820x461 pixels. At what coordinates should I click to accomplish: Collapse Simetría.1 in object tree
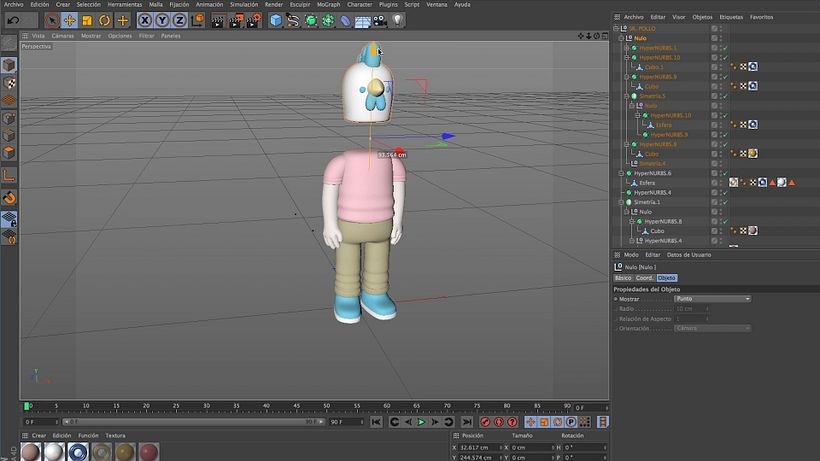pos(621,202)
